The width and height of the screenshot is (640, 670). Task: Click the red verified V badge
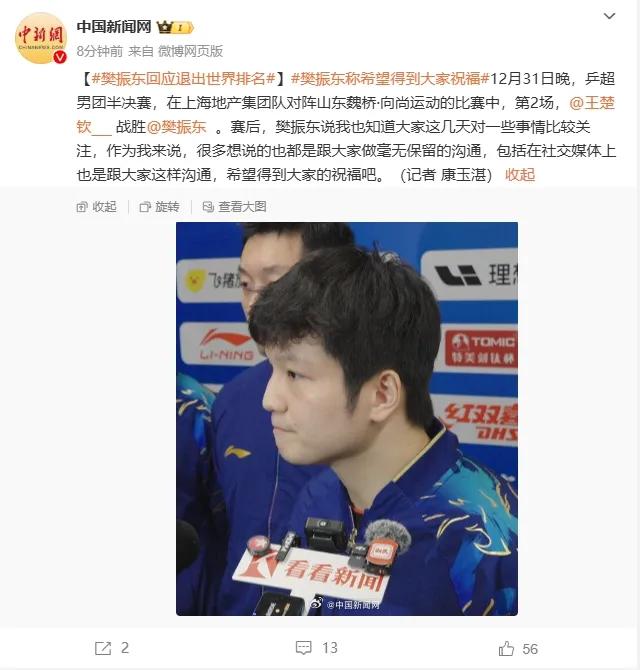click(x=60, y=57)
